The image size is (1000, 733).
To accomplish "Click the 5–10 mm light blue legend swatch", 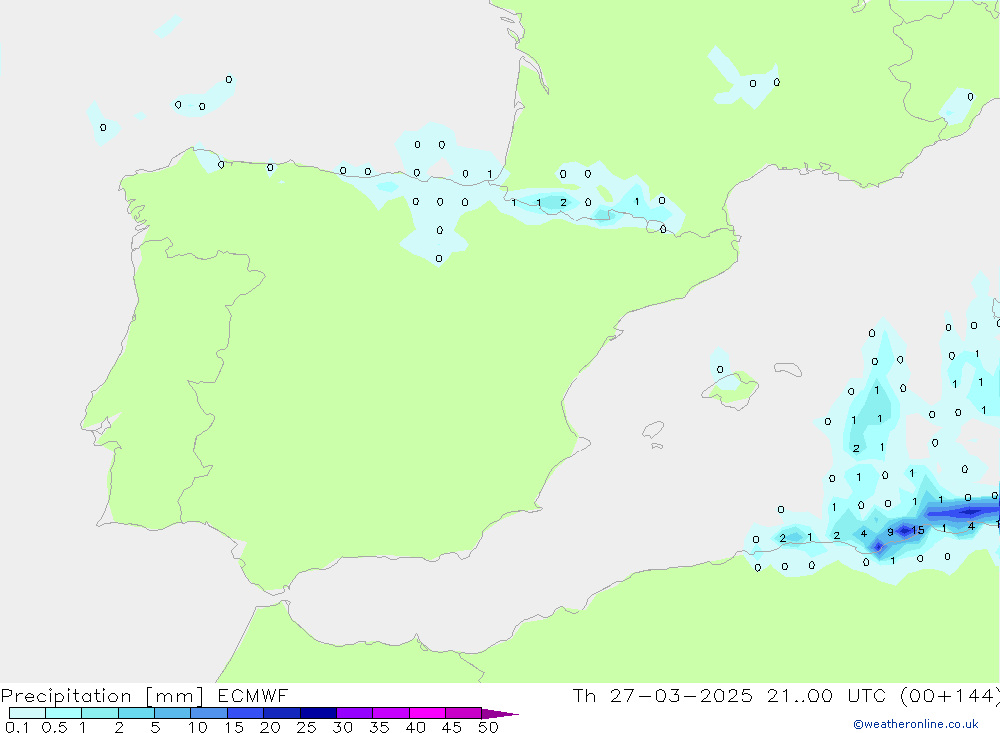I will click(x=173, y=713).
